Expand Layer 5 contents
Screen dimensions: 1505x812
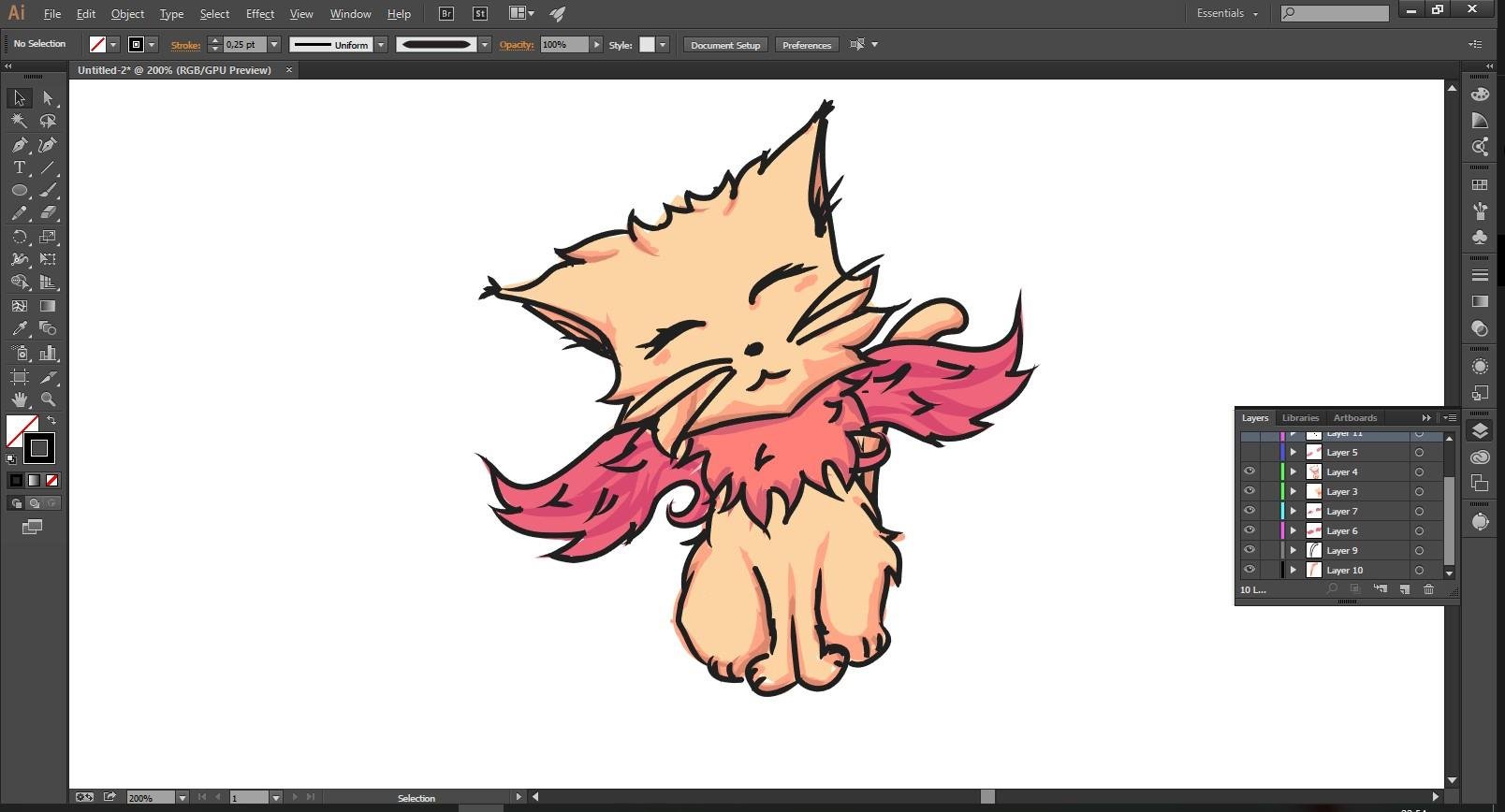pyautogui.click(x=1293, y=452)
